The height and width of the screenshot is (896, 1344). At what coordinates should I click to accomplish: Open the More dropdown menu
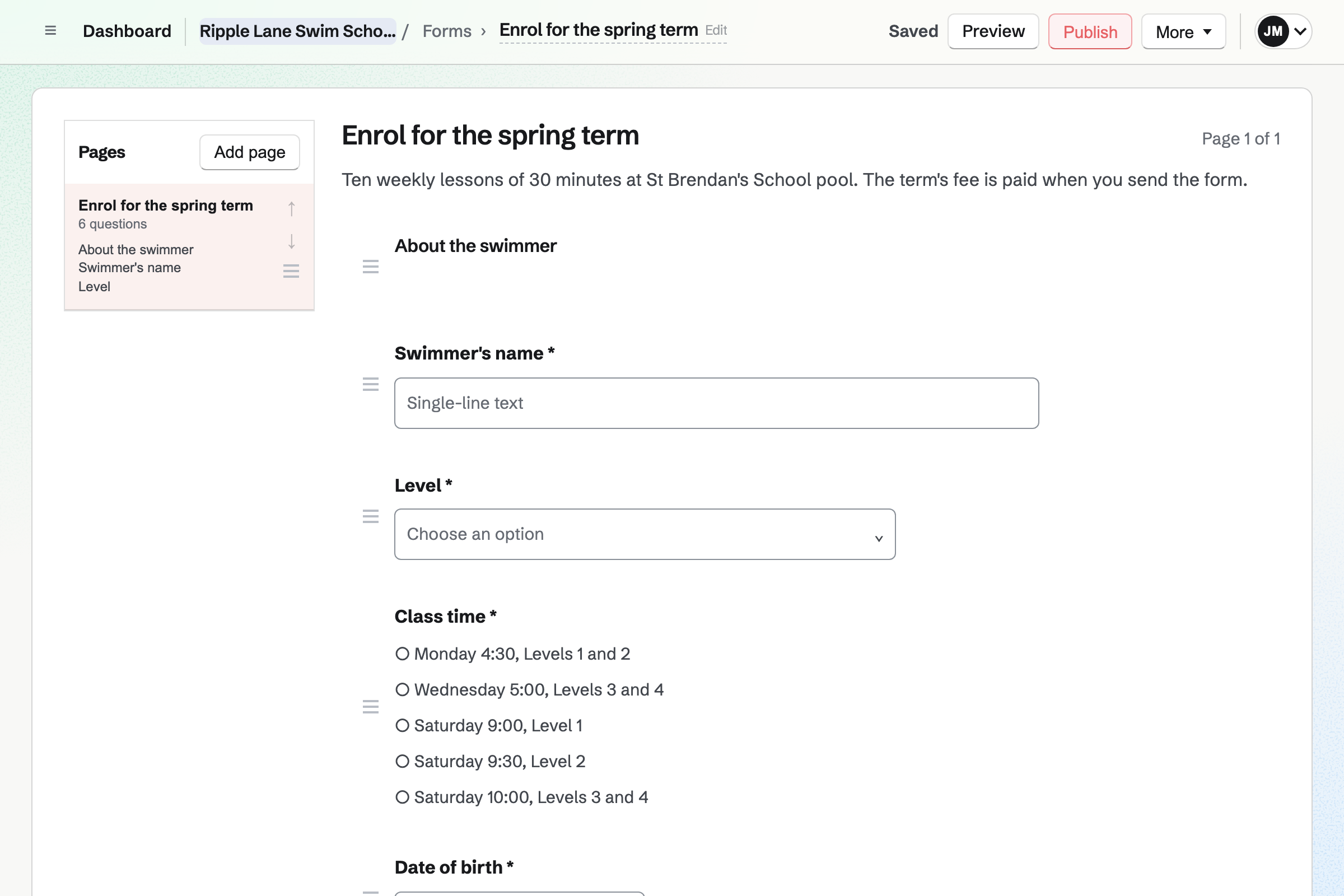click(x=1183, y=31)
